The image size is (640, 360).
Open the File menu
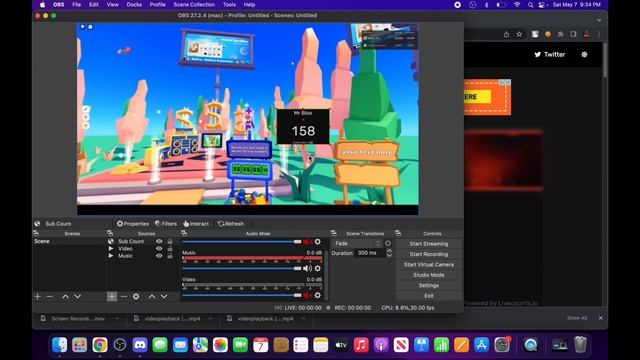click(x=76, y=5)
